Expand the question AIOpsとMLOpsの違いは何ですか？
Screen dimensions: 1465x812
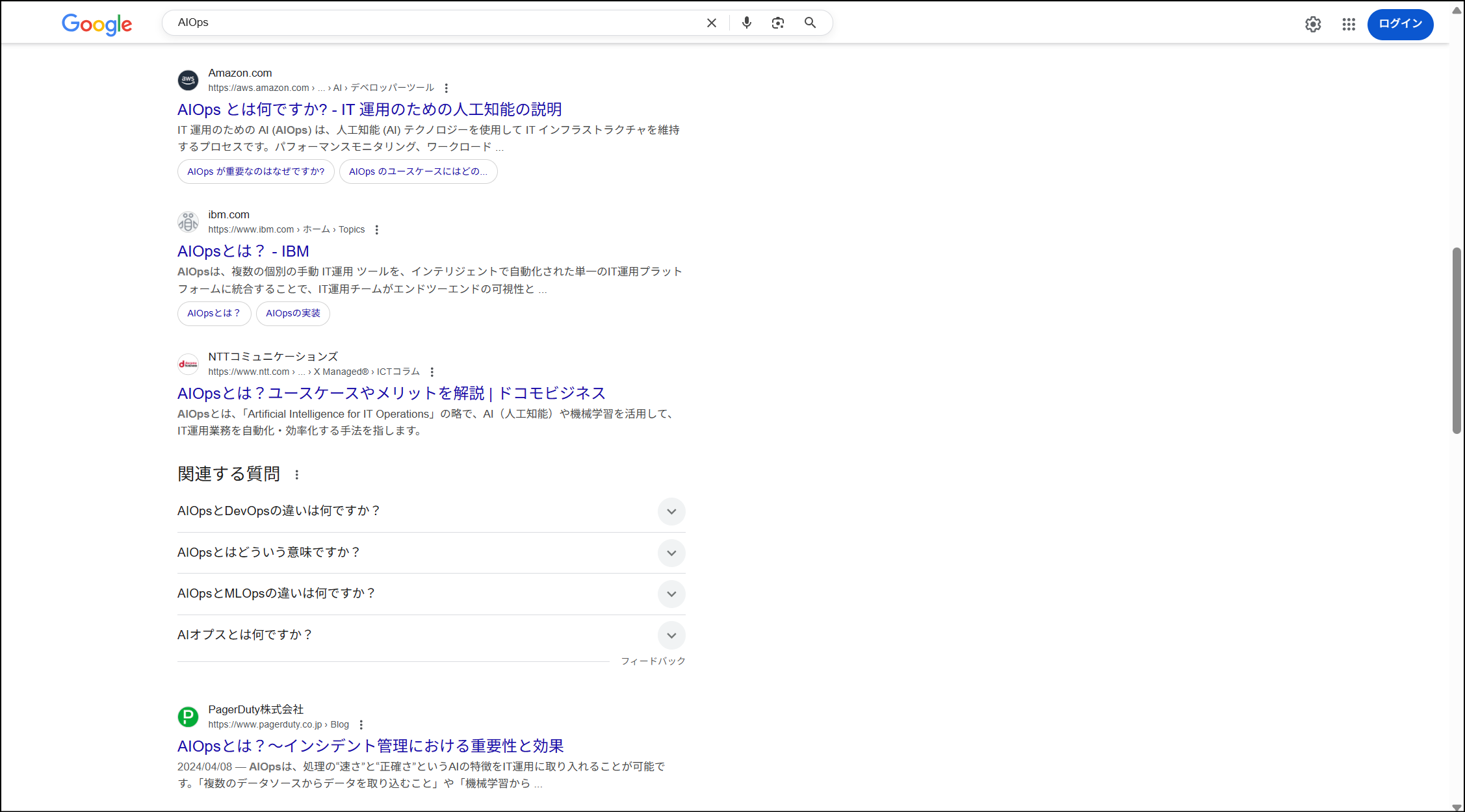[671, 594]
